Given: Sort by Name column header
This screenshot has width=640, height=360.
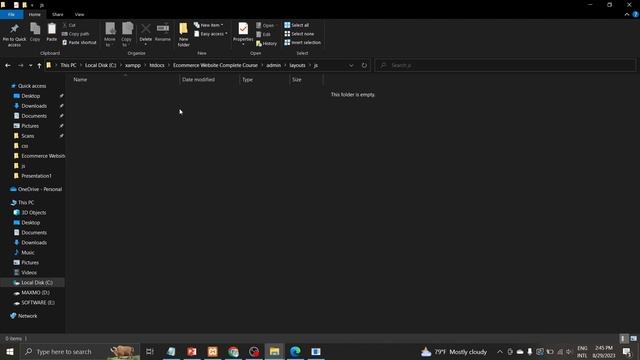Looking at the screenshot, I should click(x=125, y=80).
